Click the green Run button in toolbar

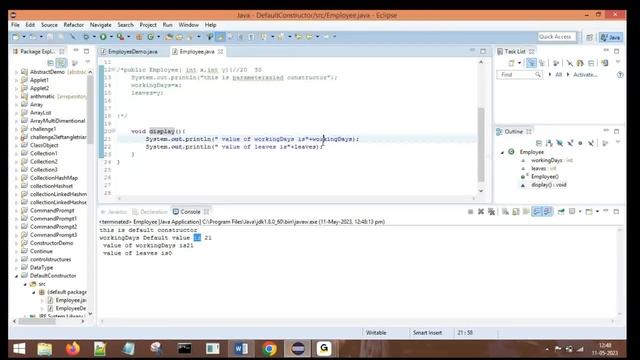[103, 37]
